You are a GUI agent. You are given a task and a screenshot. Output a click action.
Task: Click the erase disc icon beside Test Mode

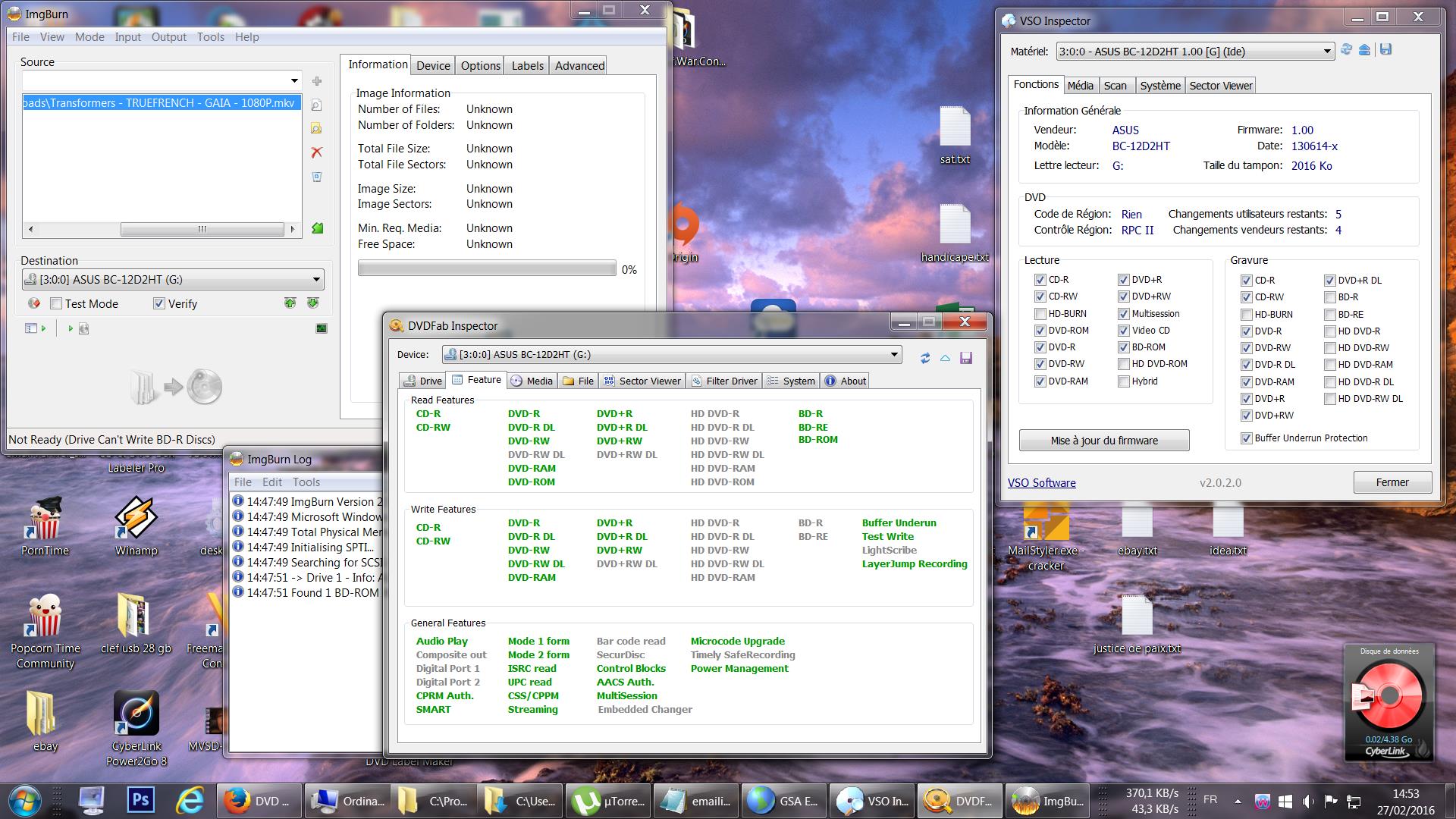tap(33, 303)
